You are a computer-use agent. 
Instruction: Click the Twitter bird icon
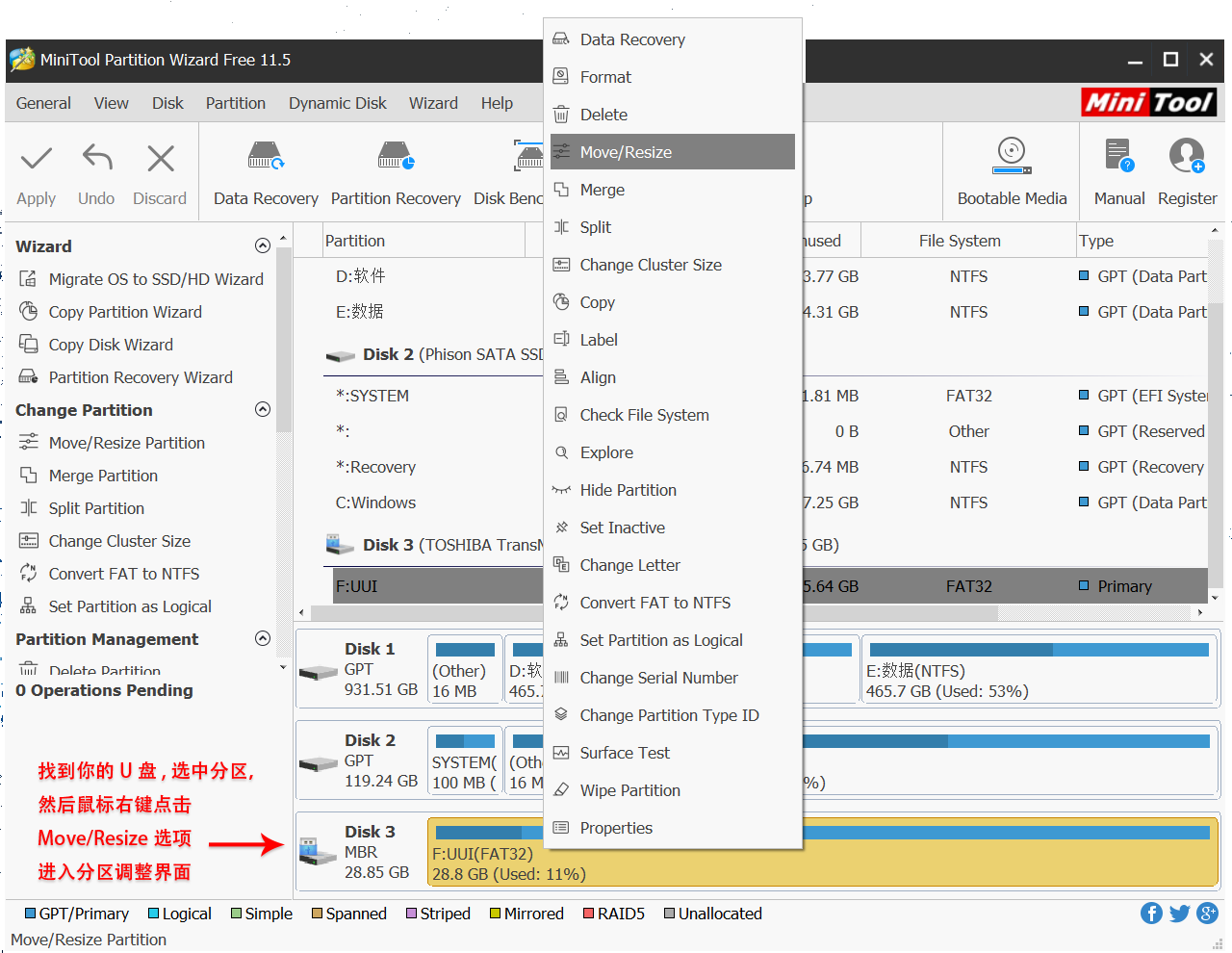1179,913
